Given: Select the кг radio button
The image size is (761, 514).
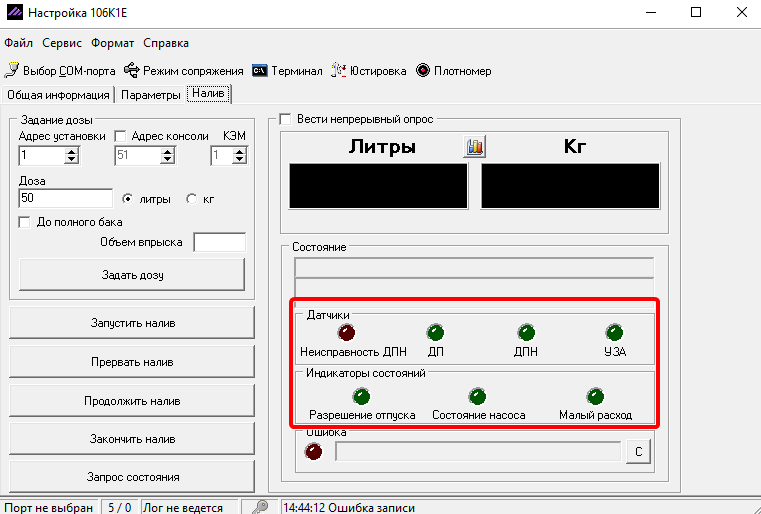Looking at the screenshot, I should point(192,199).
